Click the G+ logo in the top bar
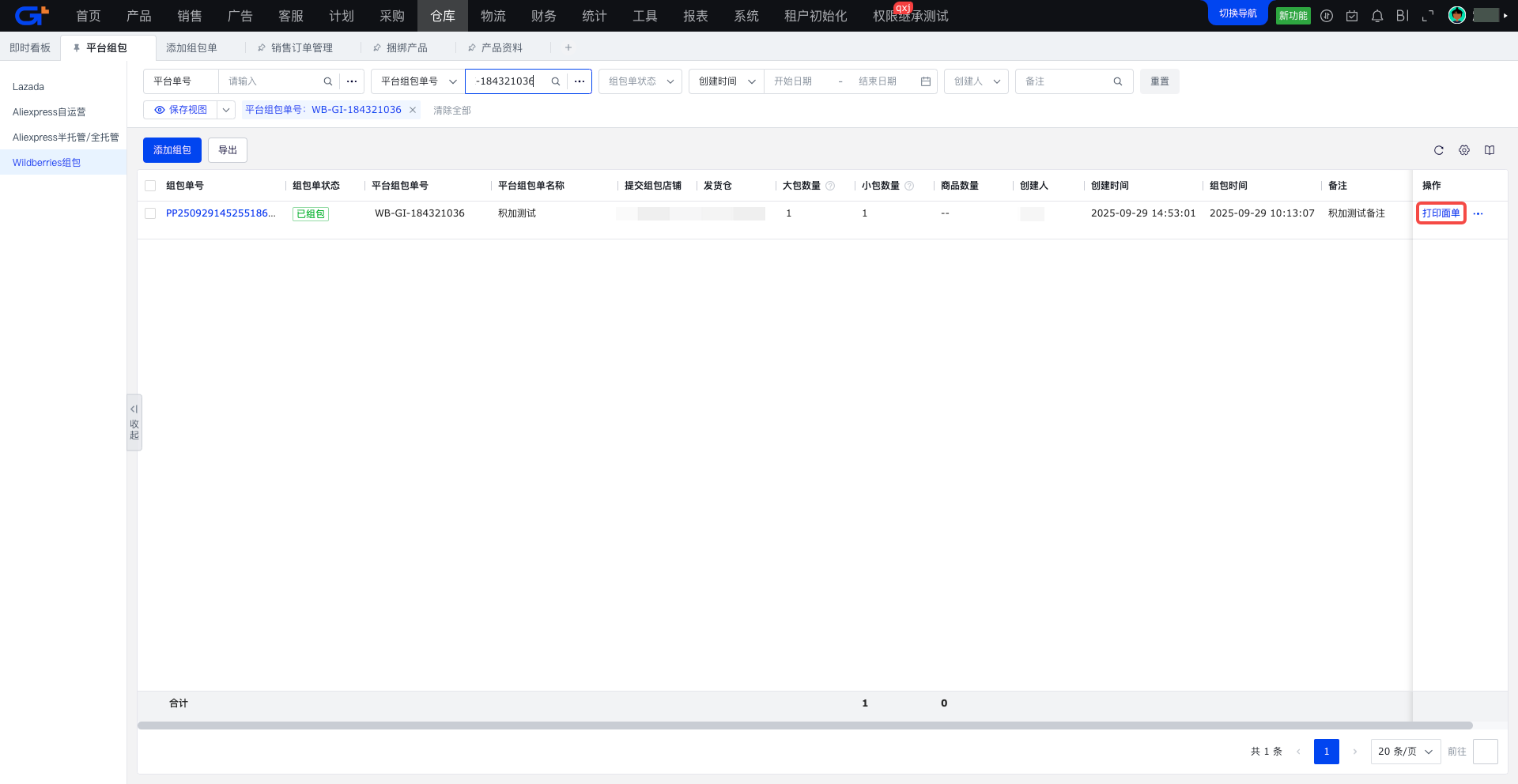Image resolution: width=1518 pixels, height=784 pixels. pyautogui.click(x=32, y=15)
